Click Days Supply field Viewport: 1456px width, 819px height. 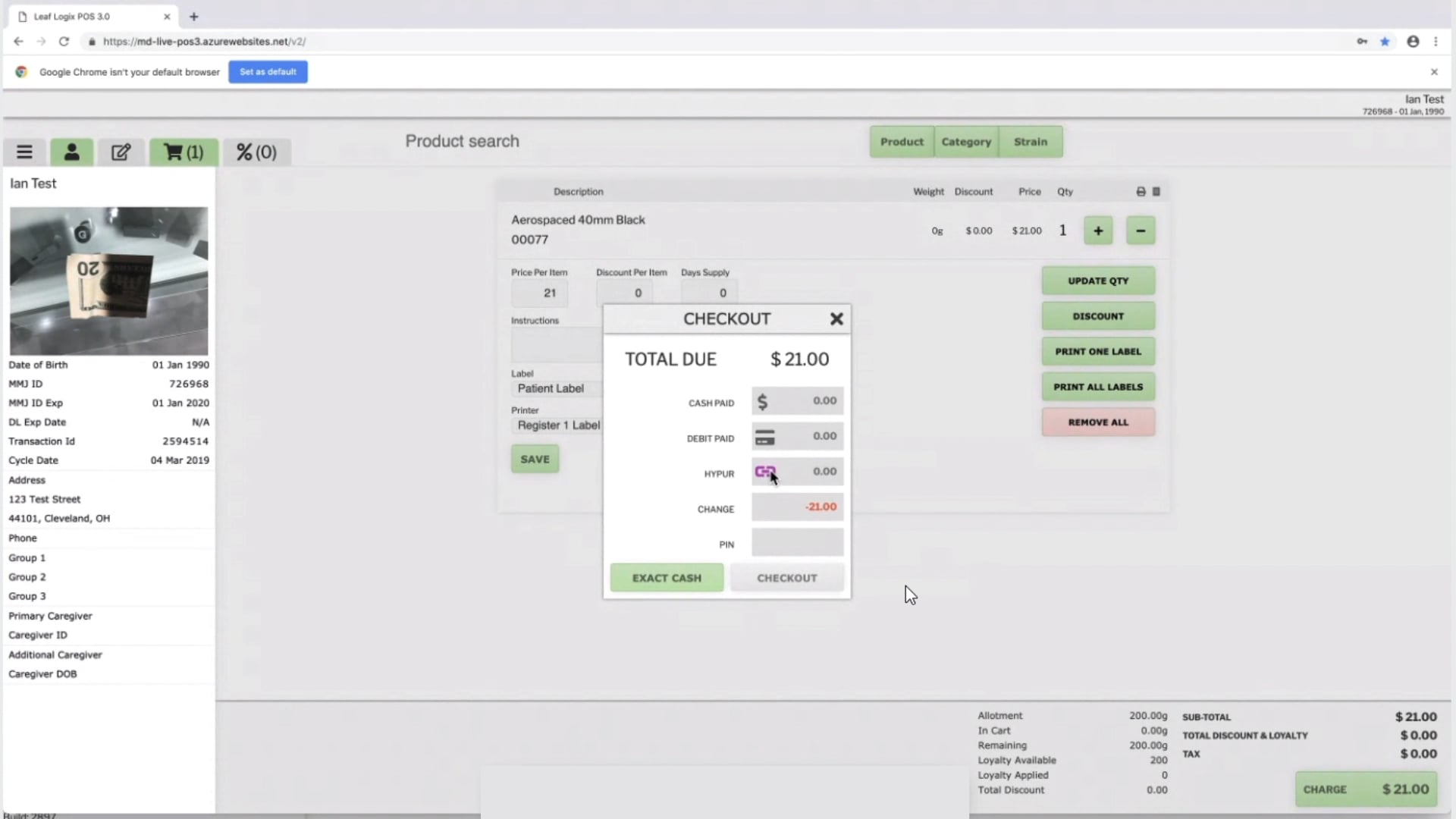[709, 293]
